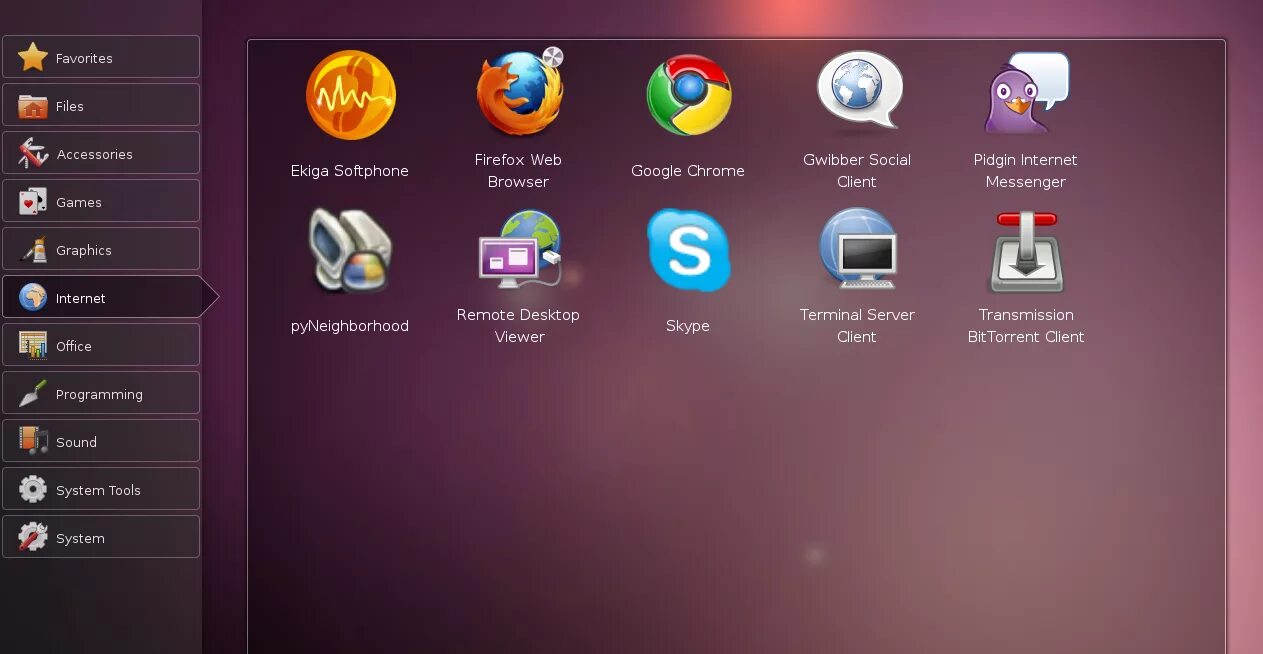Open Ekiga Softphone app icon

pos(350,96)
